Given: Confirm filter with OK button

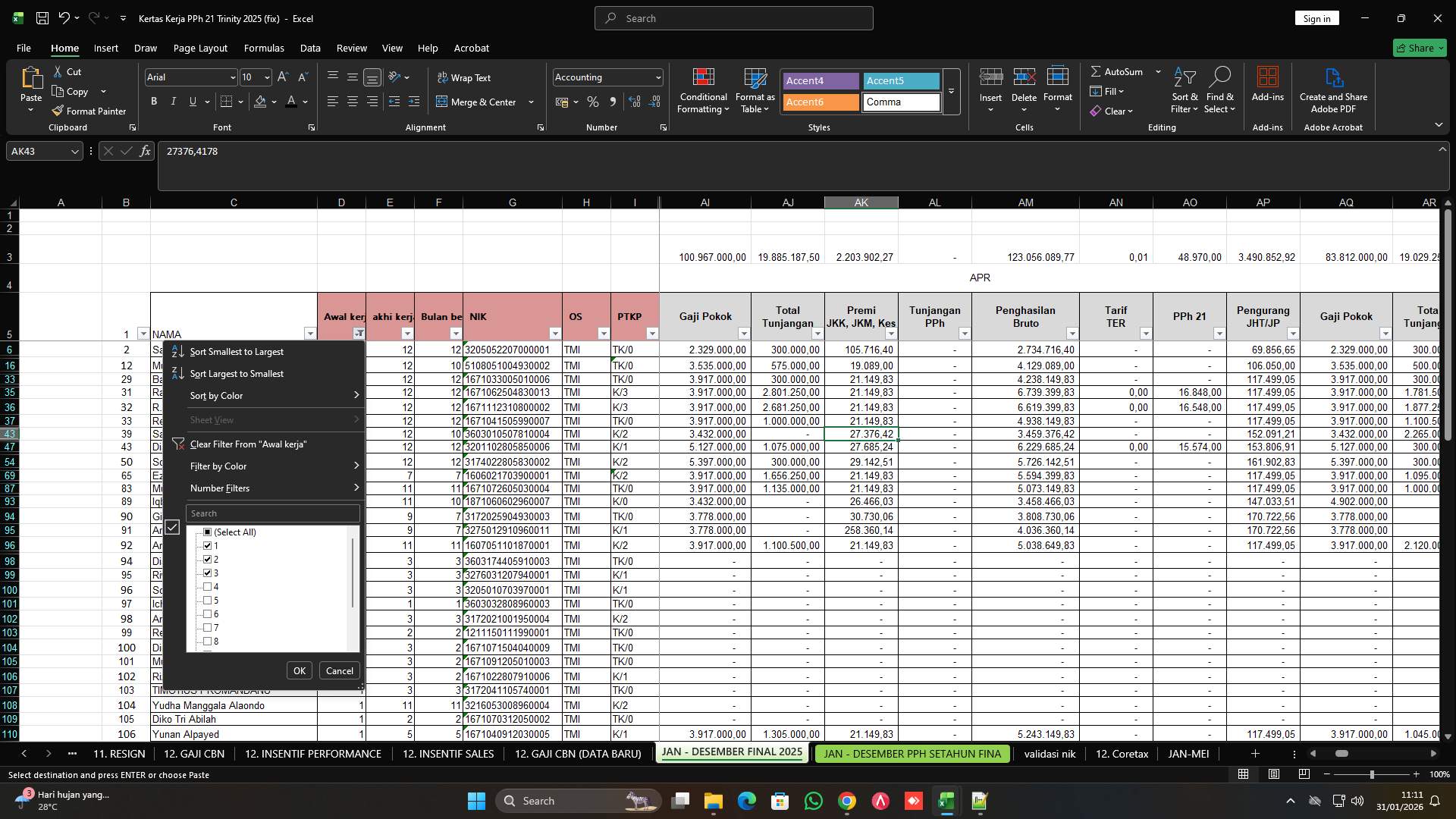Looking at the screenshot, I should 299,670.
